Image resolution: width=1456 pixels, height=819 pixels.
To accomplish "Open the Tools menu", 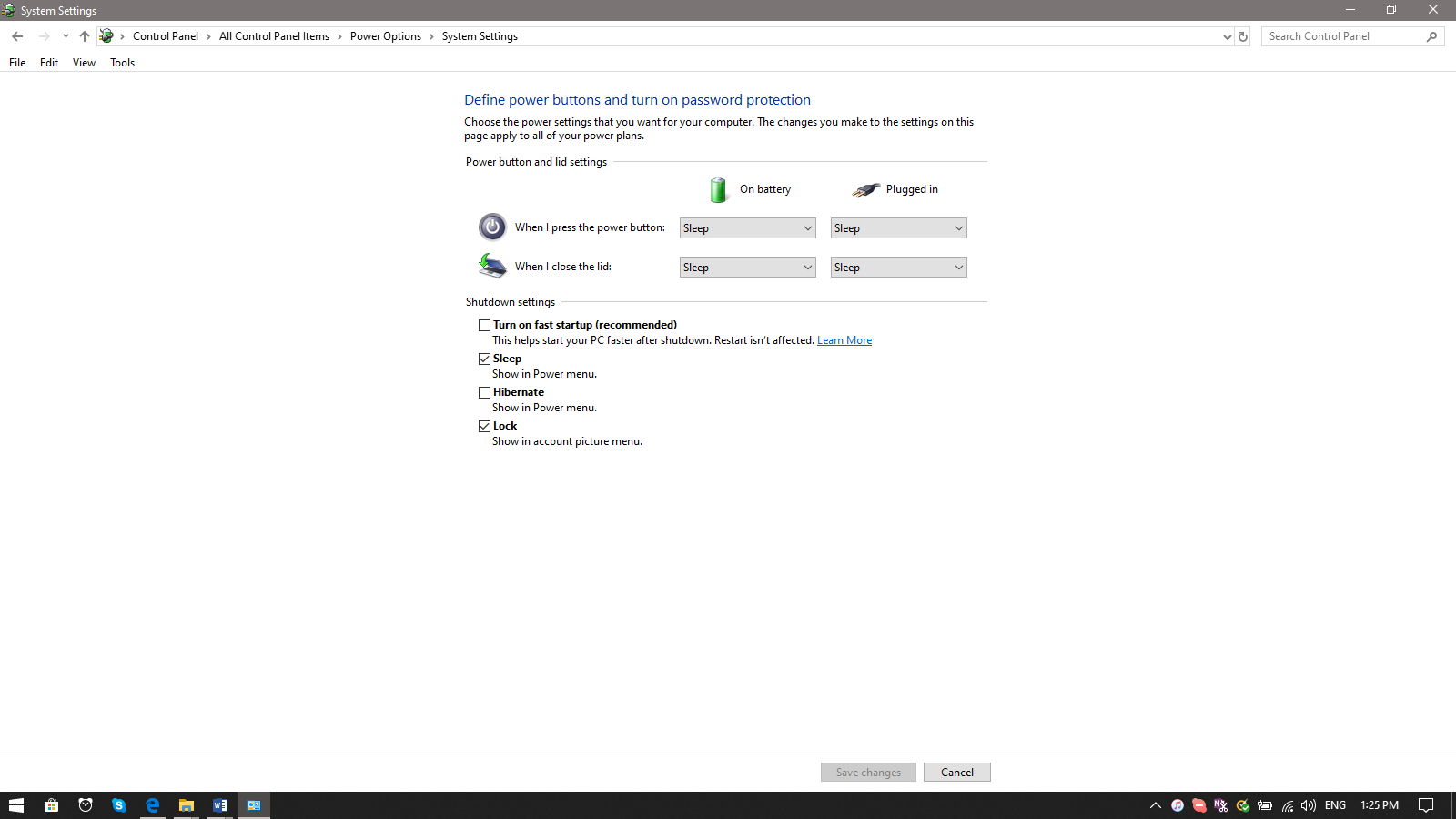I will tap(122, 62).
